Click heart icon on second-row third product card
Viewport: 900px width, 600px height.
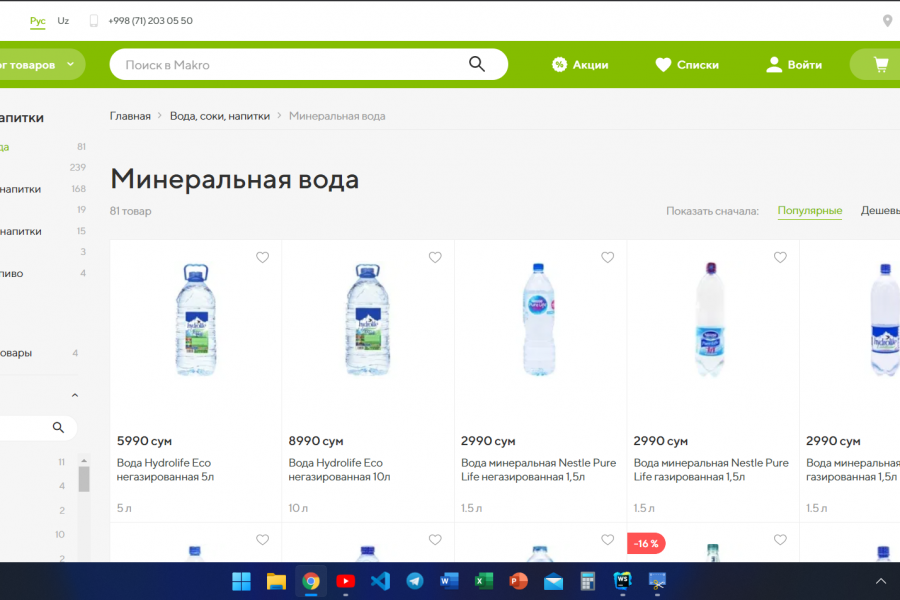(607, 540)
